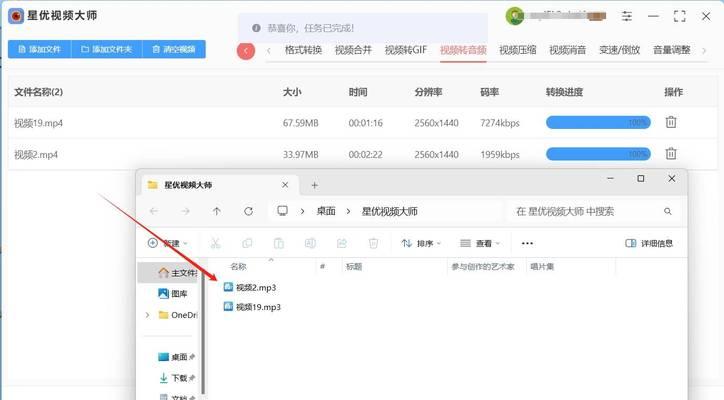Open the 变速/倒放 tab
The width and height of the screenshot is (724, 400).
click(619, 50)
